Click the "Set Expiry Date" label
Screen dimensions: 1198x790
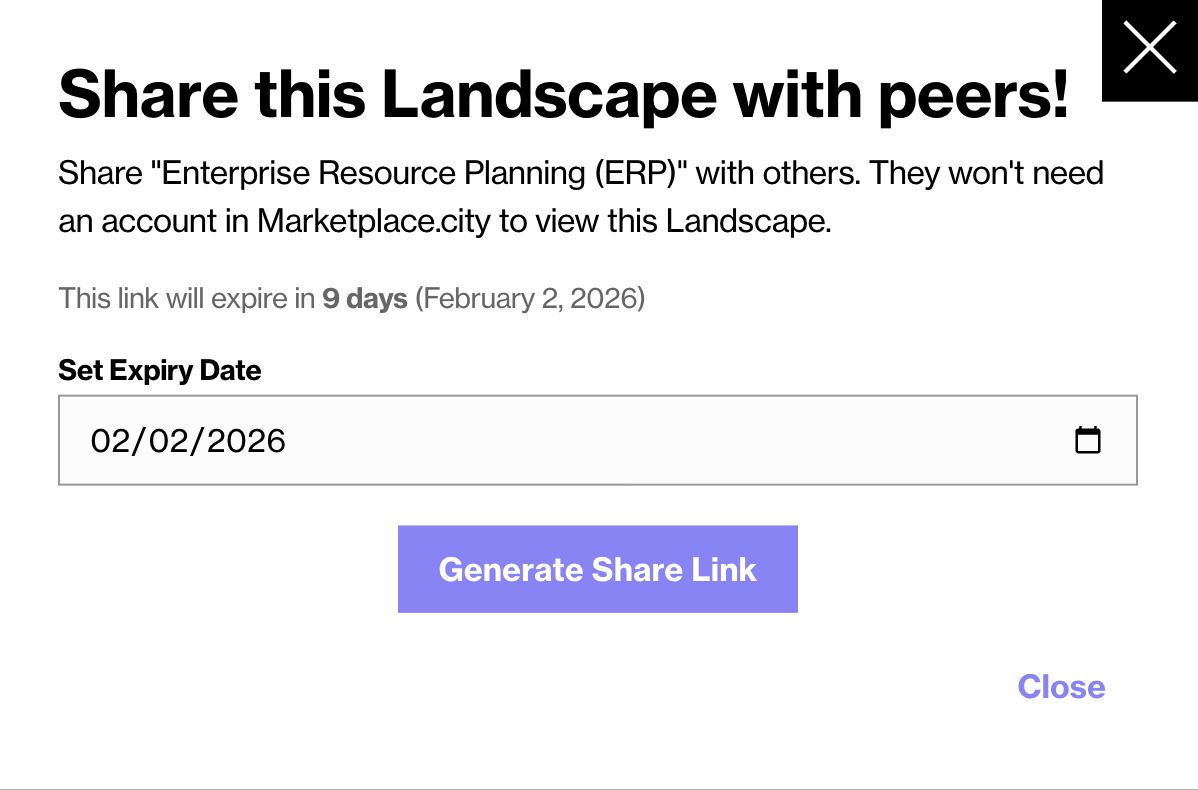click(160, 370)
